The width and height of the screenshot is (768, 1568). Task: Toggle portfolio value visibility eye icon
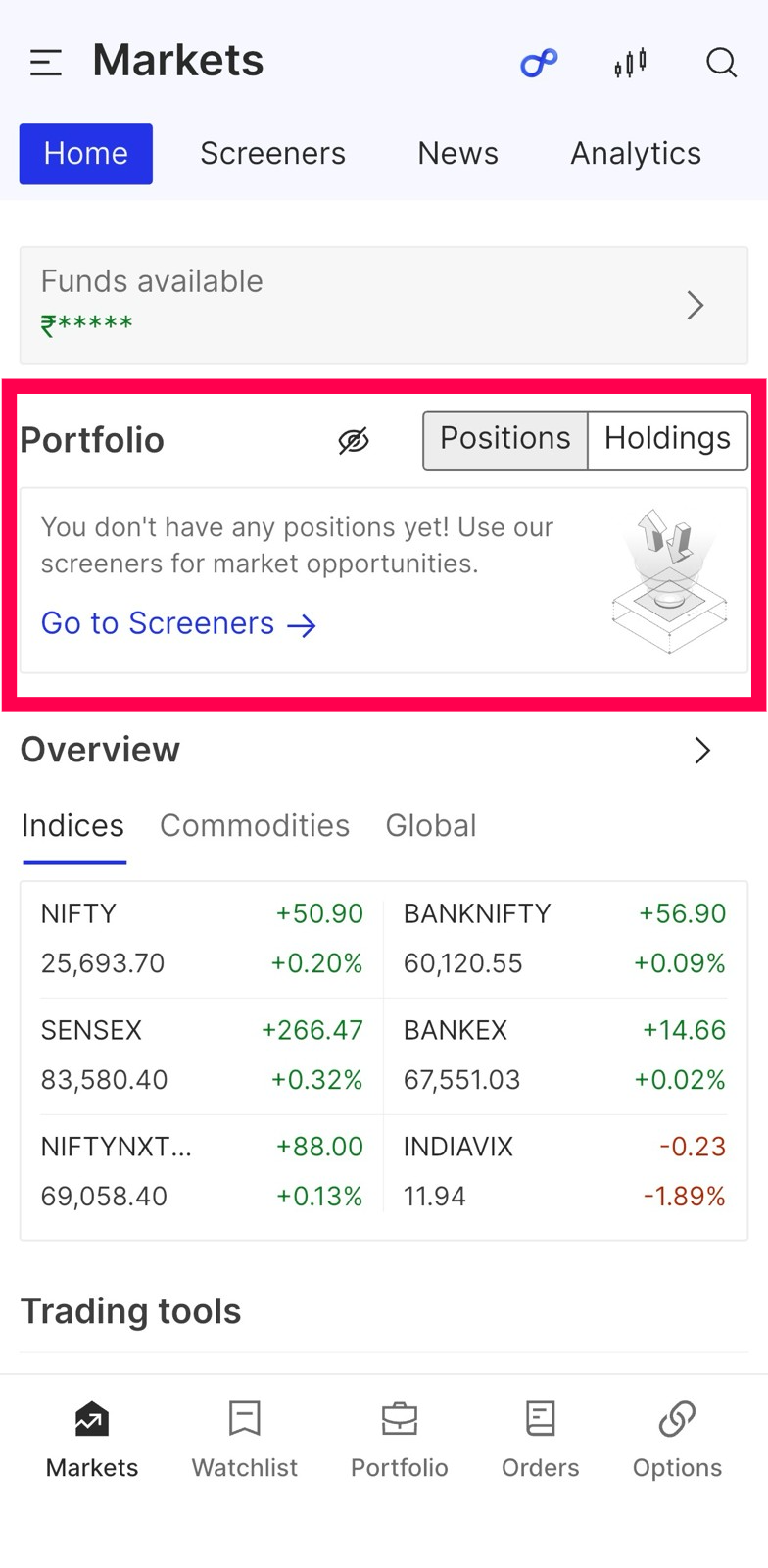[x=354, y=441]
